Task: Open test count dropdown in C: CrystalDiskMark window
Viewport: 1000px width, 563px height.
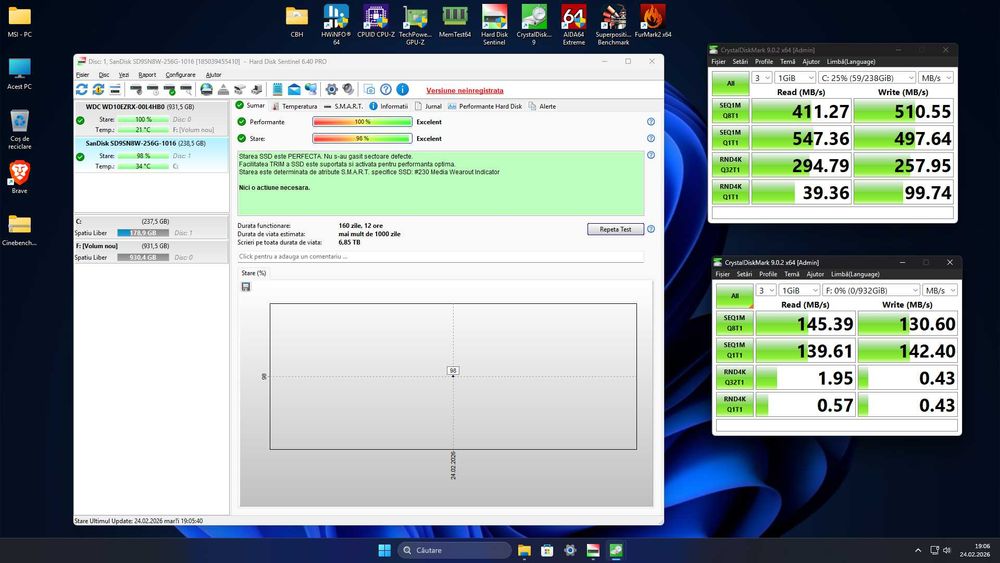Action: (x=761, y=78)
